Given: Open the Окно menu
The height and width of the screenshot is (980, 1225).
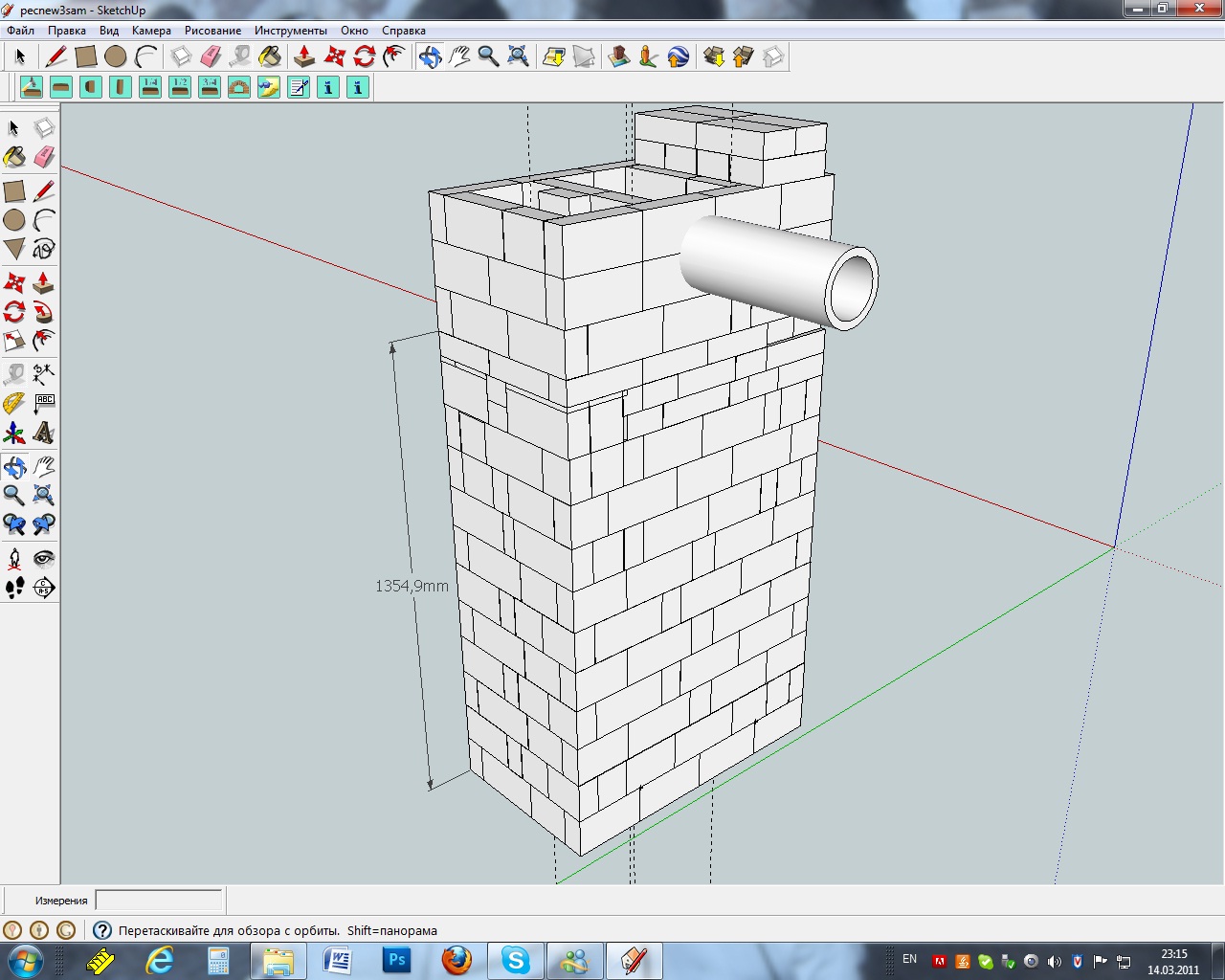Looking at the screenshot, I should point(354,31).
